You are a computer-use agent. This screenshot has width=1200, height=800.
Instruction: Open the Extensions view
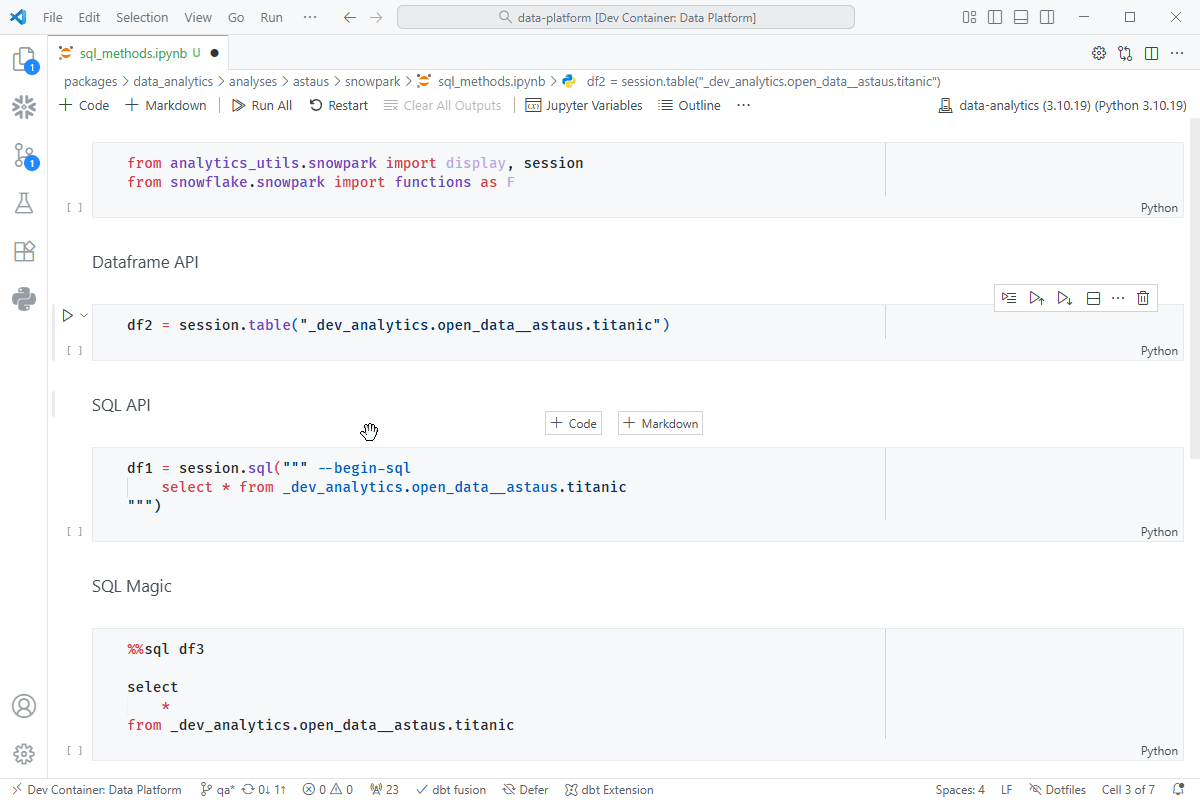24,251
